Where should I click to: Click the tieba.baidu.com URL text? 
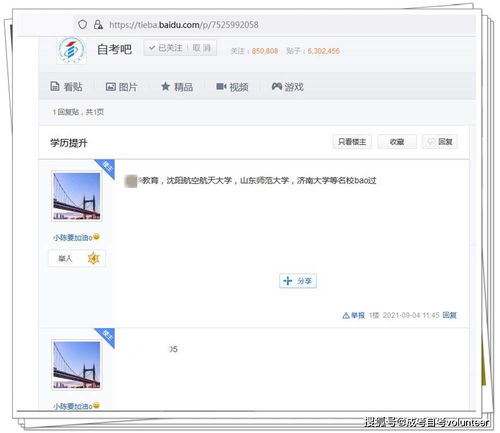coord(184,25)
